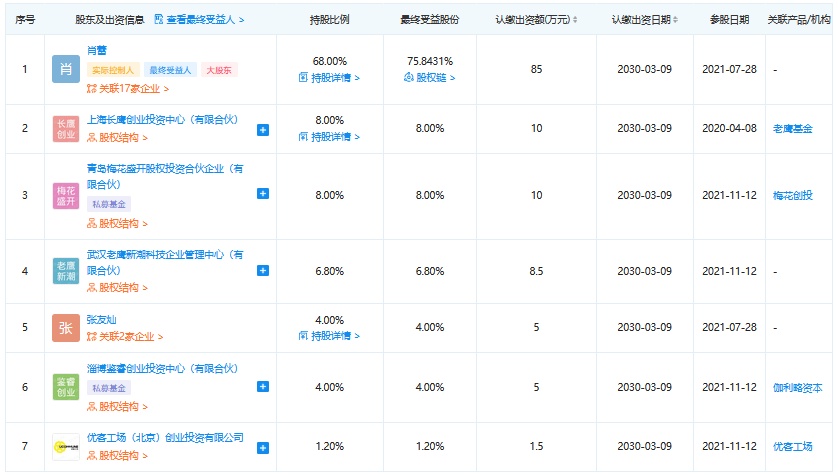
Task: Click the 优客工场 company logo thumbnail
Action: click(66, 447)
